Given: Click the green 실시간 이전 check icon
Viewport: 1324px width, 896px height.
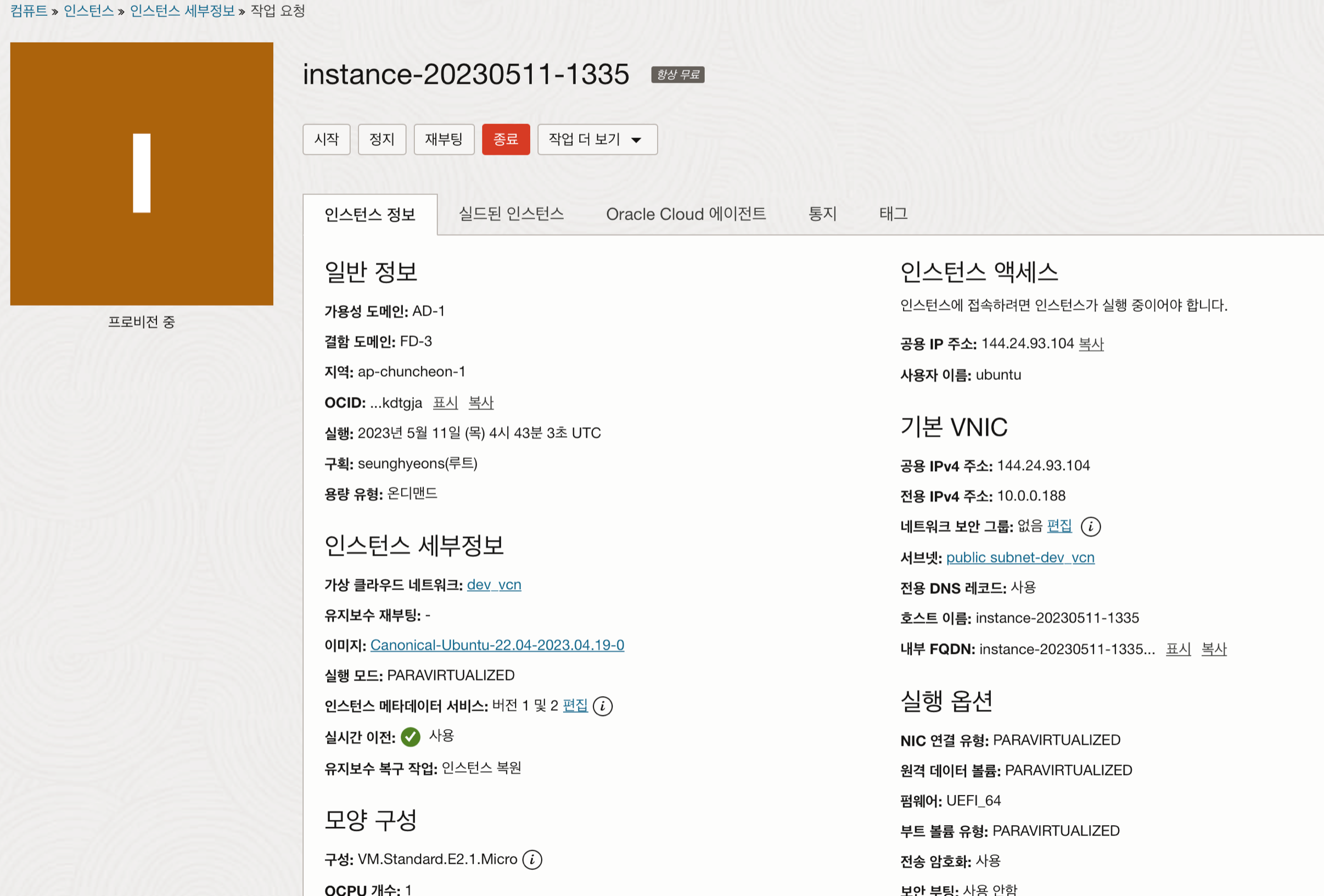Looking at the screenshot, I should tap(410, 736).
